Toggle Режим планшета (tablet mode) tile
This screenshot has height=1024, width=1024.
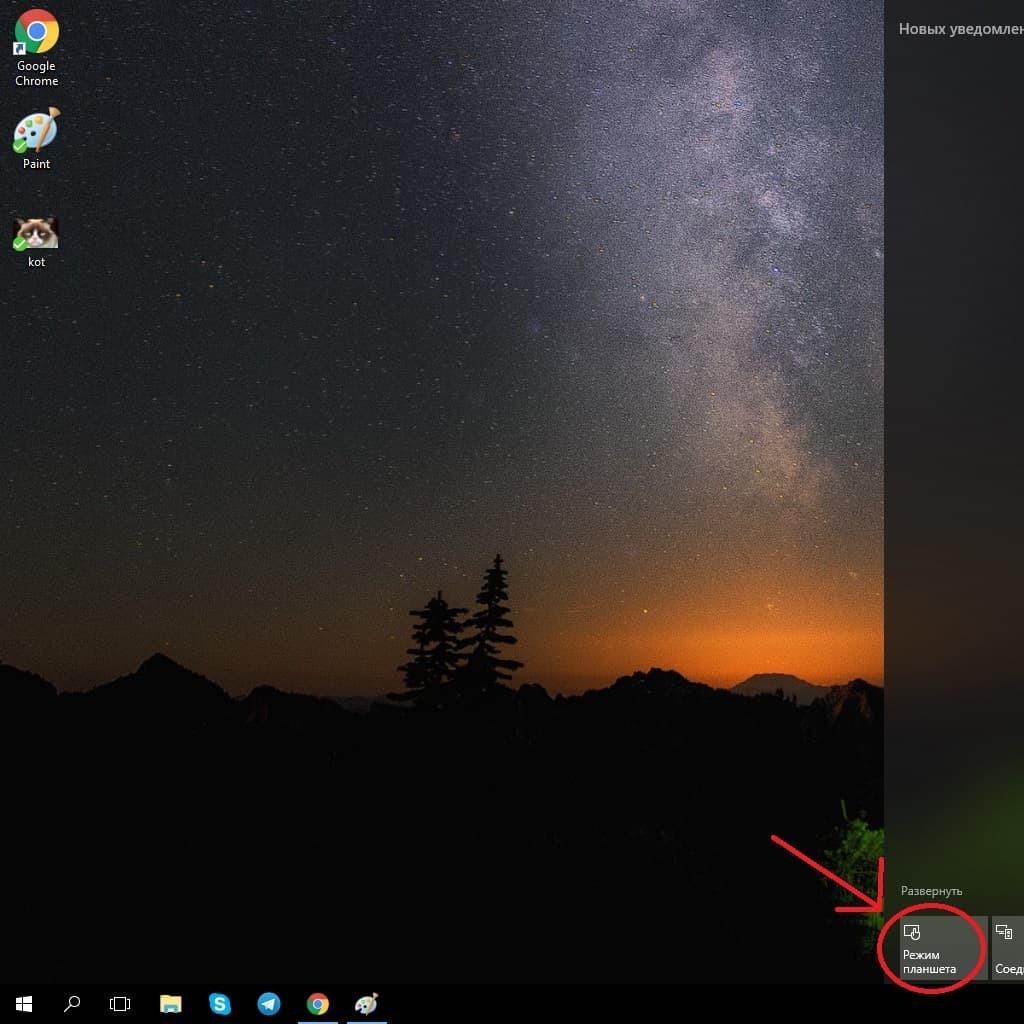(x=944, y=948)
